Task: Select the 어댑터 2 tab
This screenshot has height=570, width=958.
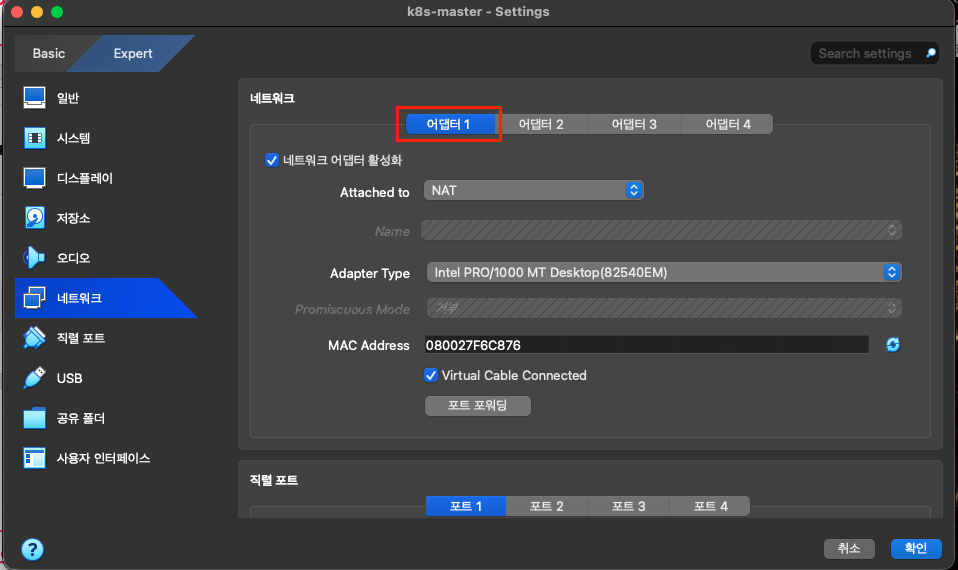Action: click(x=541, y=124)
